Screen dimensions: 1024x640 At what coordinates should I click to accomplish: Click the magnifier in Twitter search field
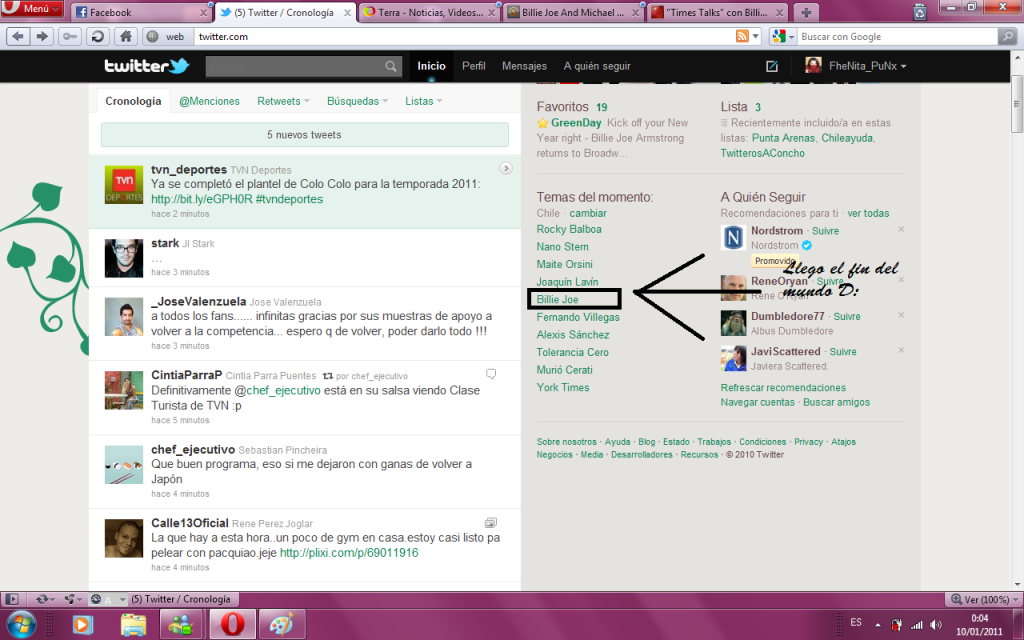[x=391, y=66]
